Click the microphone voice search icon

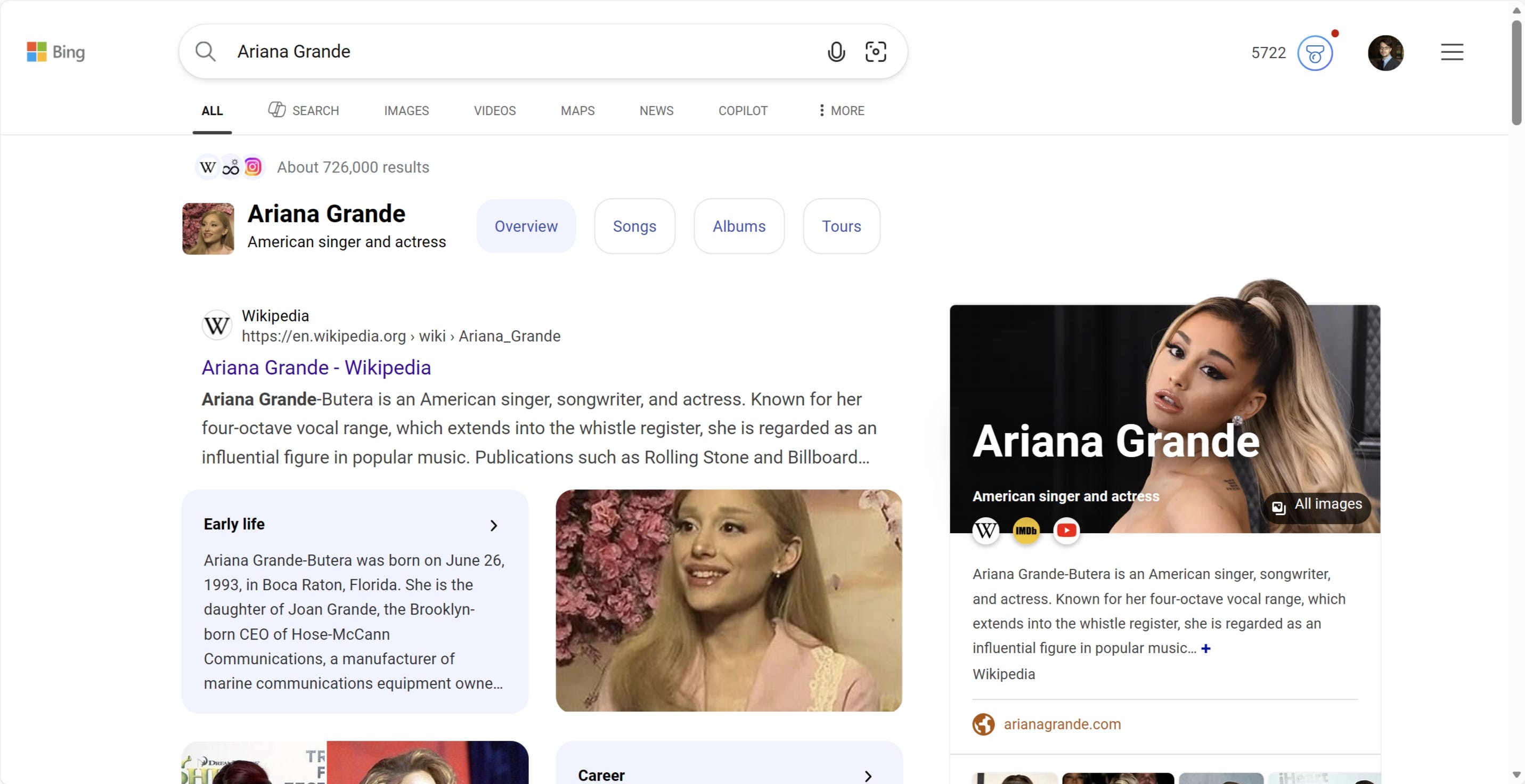point(836,52)
